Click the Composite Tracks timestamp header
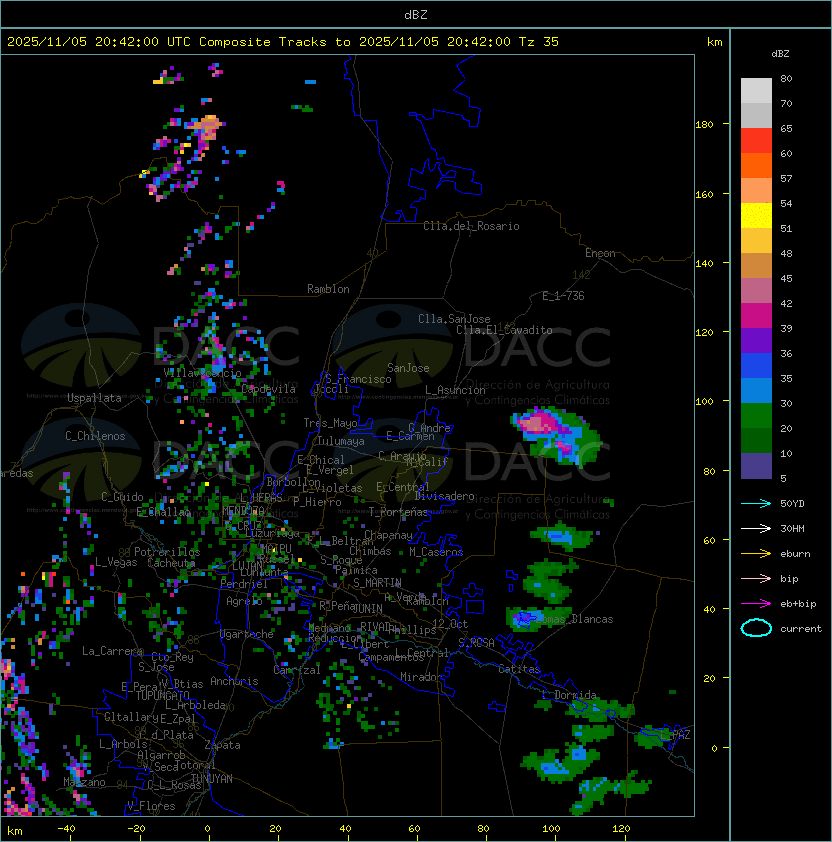 [x=283, y=42]
